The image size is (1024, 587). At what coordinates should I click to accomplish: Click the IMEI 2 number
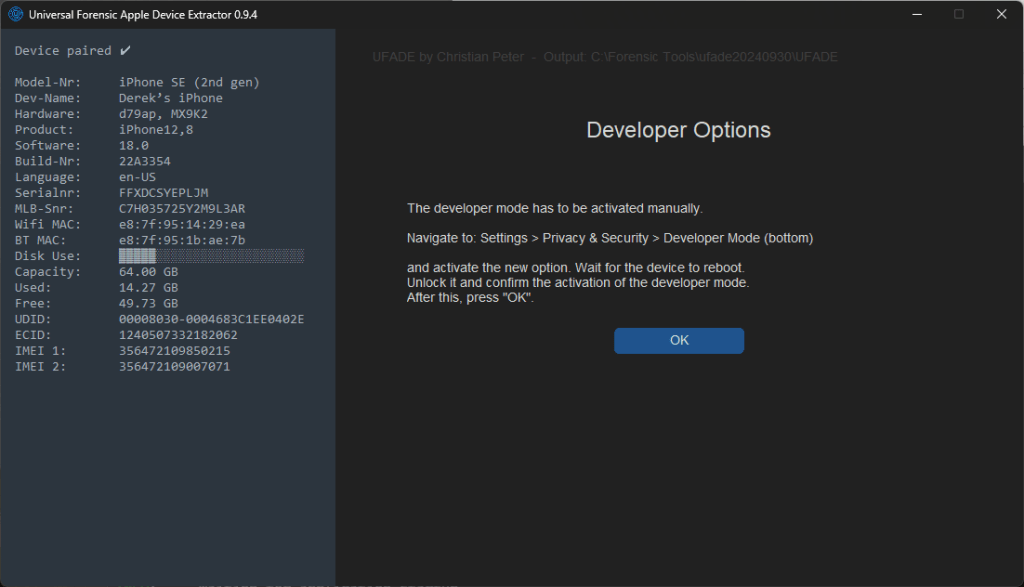[x=174, y=367]
